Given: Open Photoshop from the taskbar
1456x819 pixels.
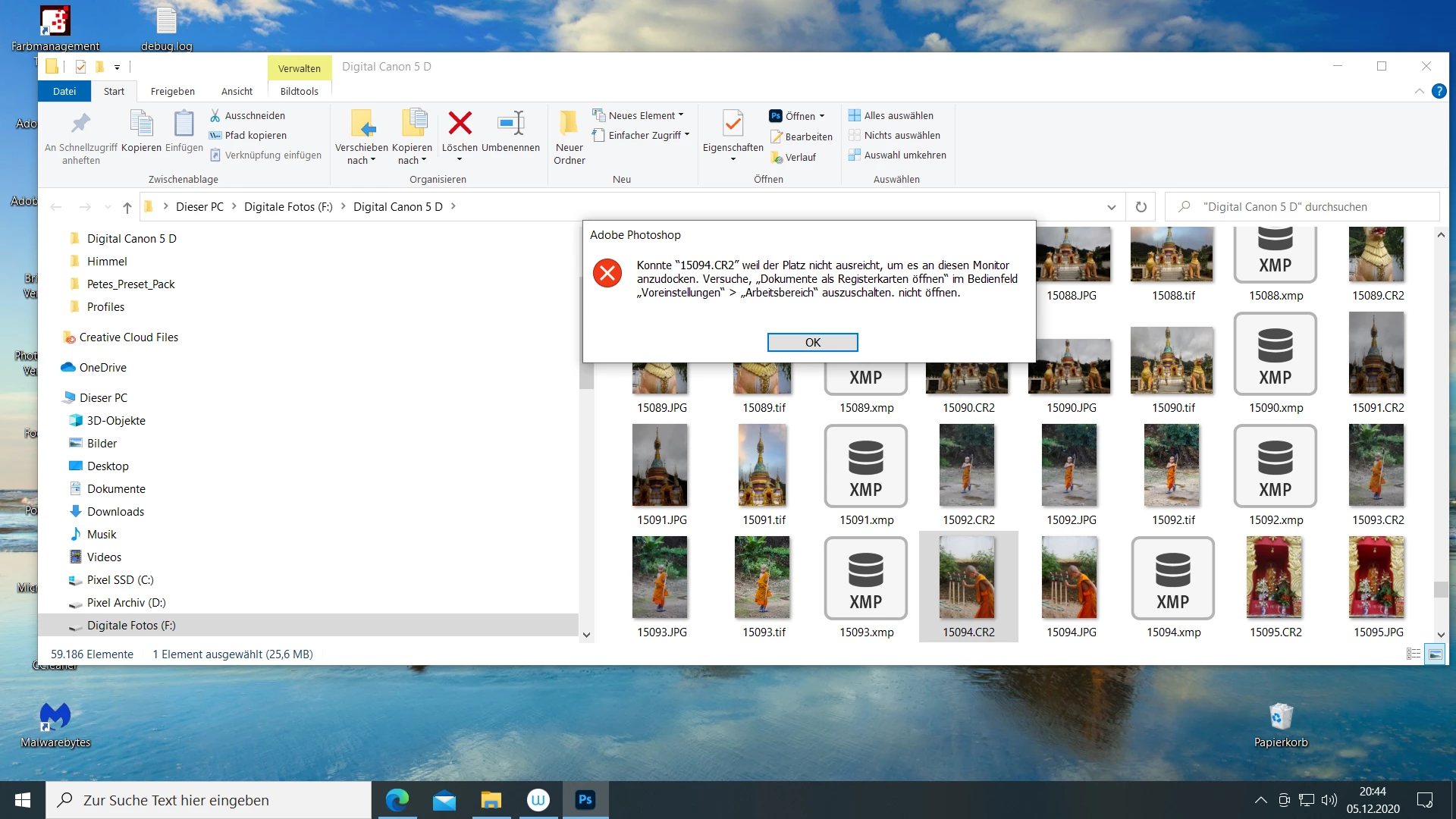Looking at the screenshot, I should click(585, 800).
